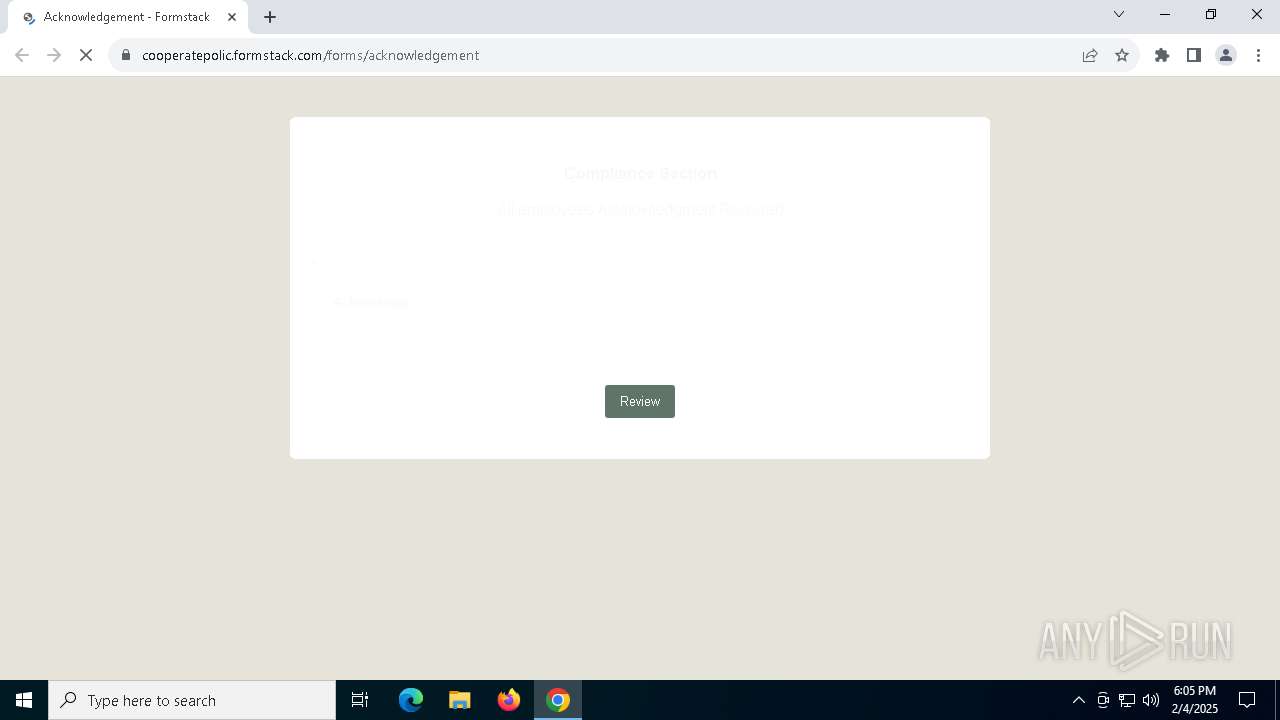The height and width of the screenshot is (720, 1280).
Task: Launch Microsoft Edge from the taskbar
Action: point(411,700)
